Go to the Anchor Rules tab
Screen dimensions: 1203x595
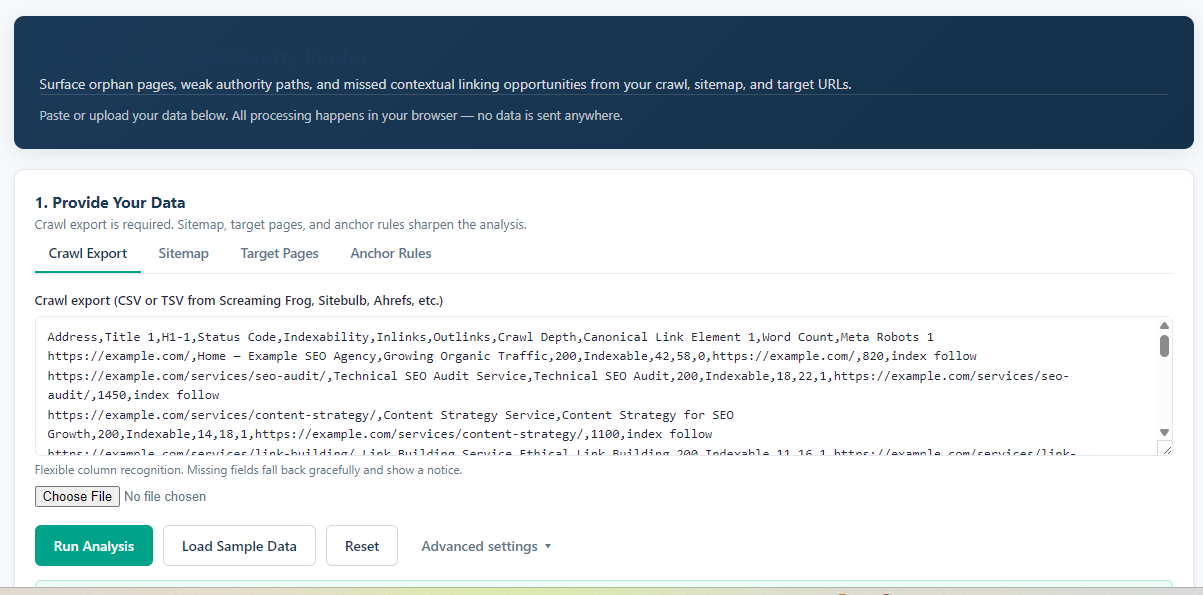(x=391, y=253)
